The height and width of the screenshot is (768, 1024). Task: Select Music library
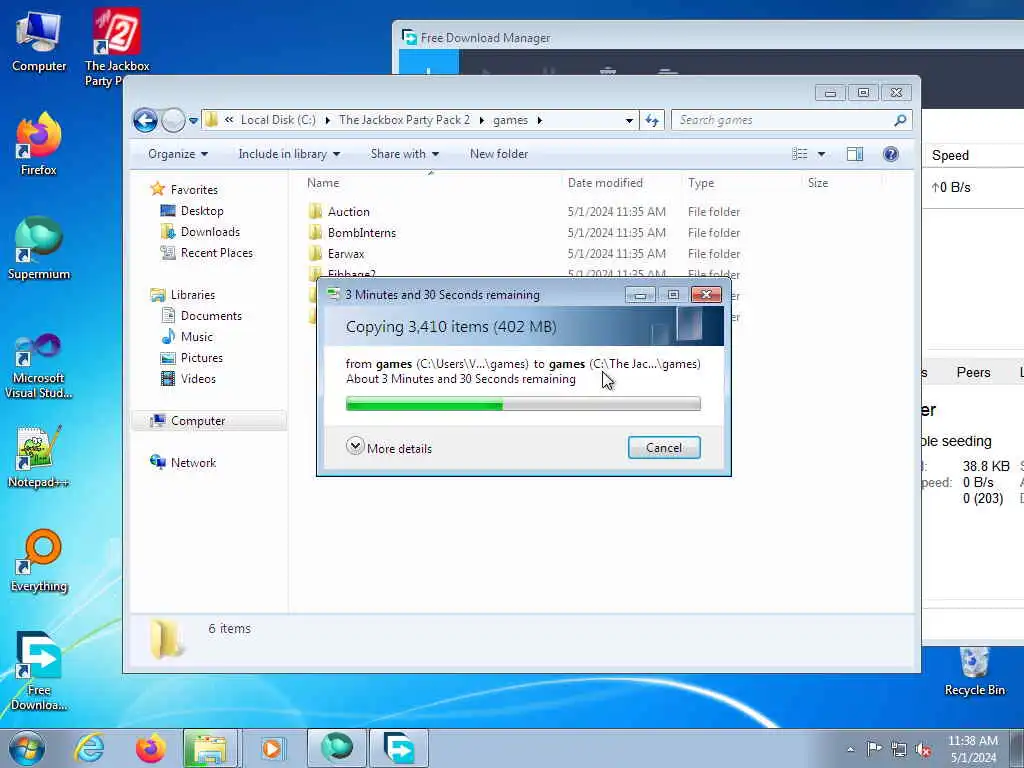(197, 337)
